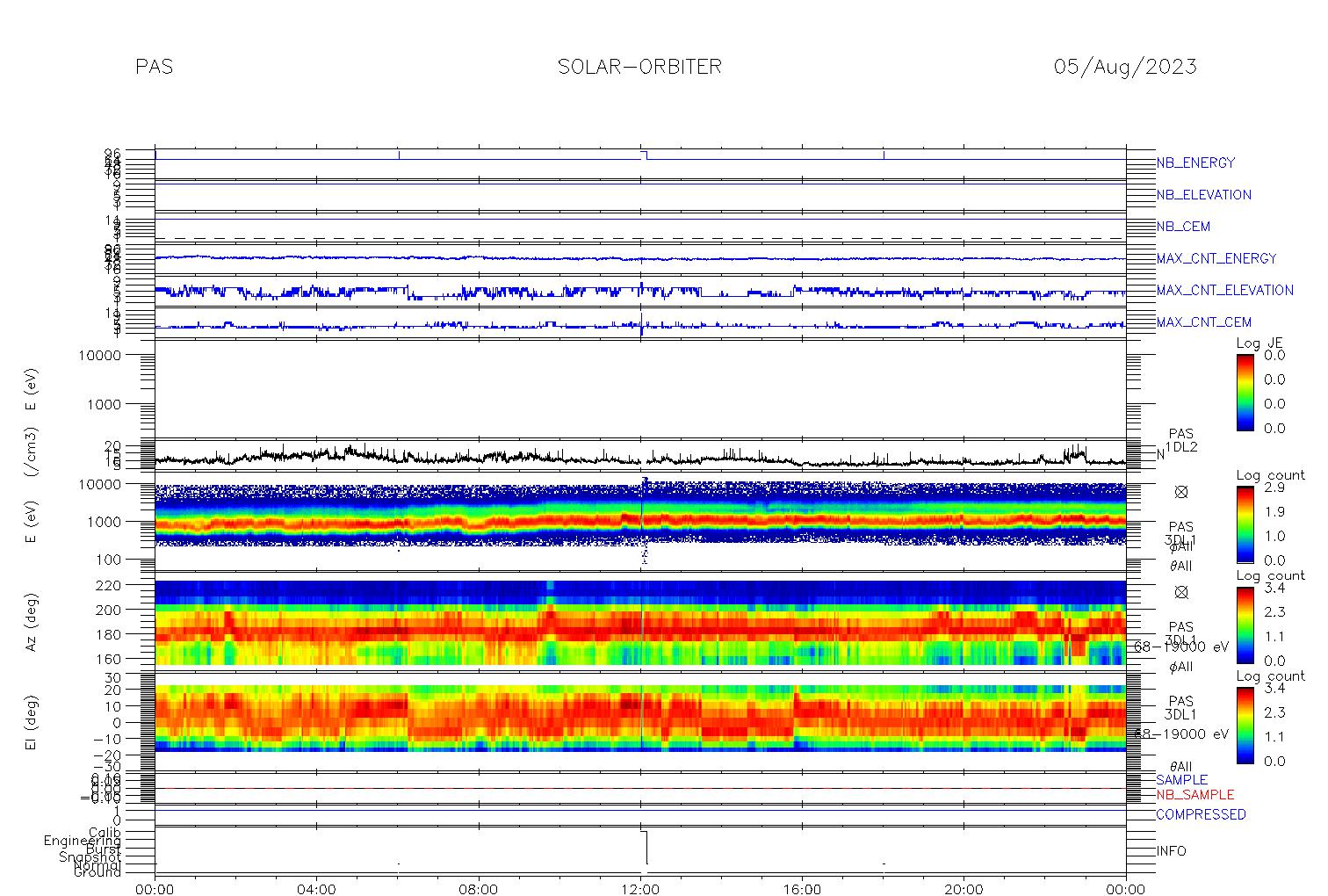
Task: Click the MAX_CNT_ELEVATION label
Action: (1224, 290)
